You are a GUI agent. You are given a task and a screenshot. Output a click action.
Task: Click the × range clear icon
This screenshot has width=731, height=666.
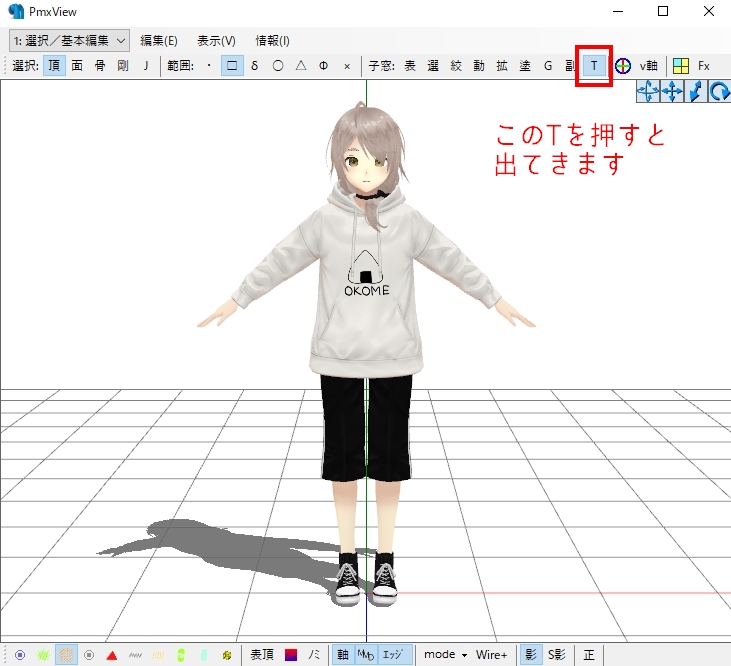coord(347,66)
